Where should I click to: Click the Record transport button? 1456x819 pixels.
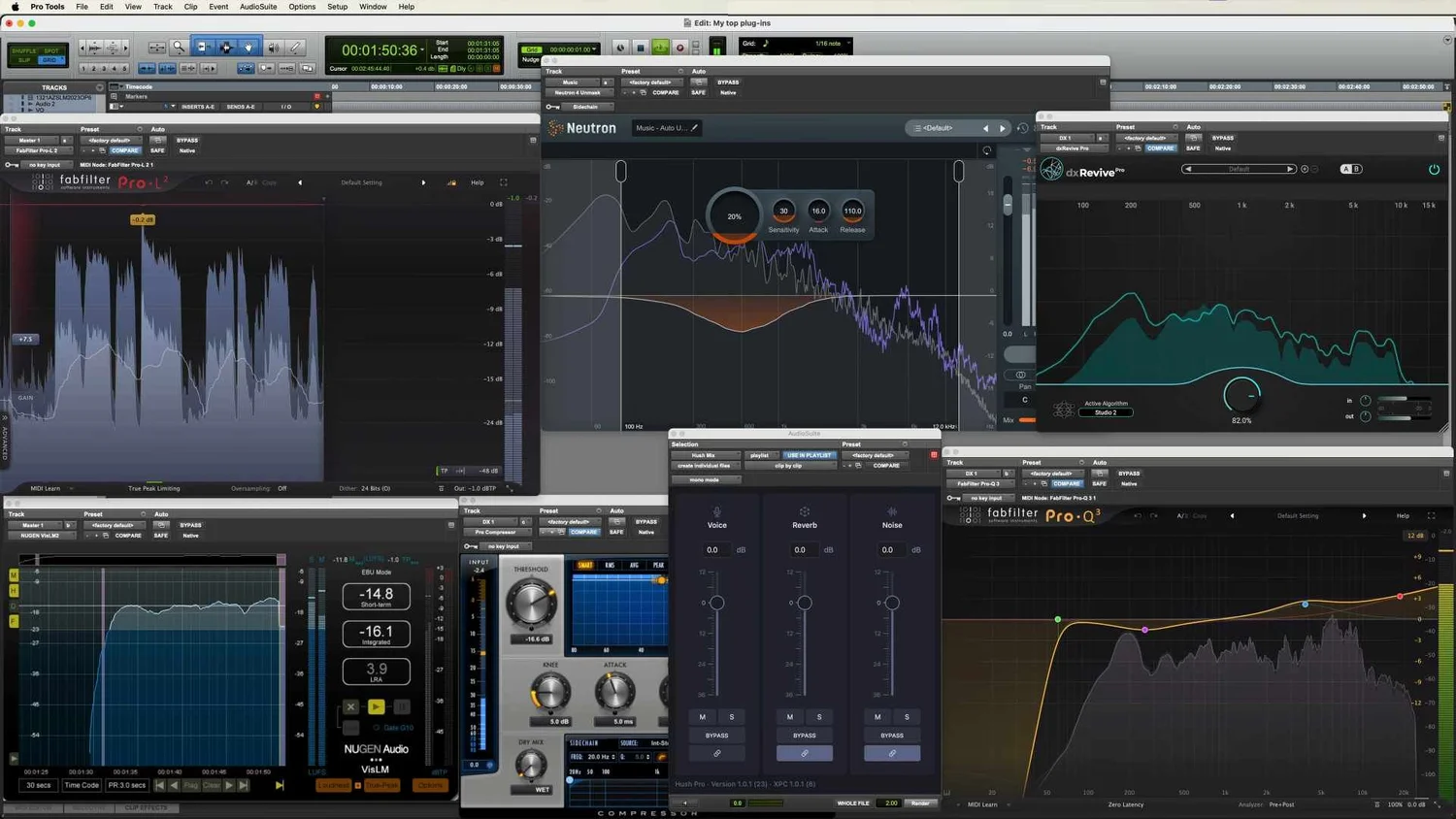(x=679, y=48)
